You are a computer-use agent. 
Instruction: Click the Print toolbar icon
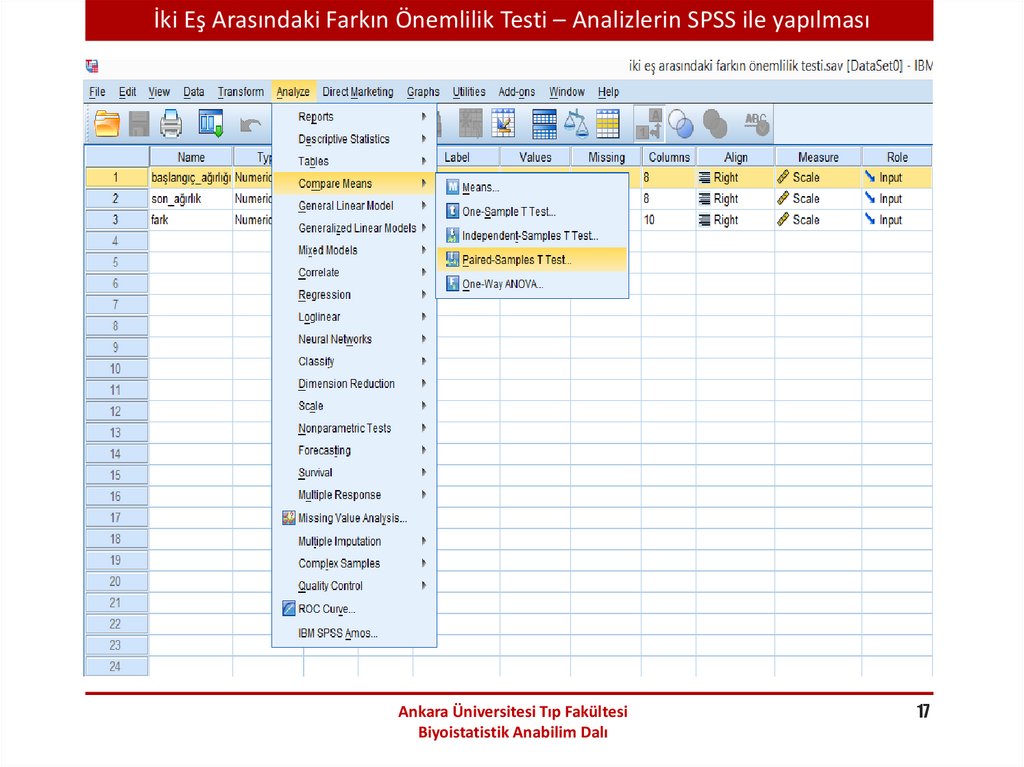point(172,124)
